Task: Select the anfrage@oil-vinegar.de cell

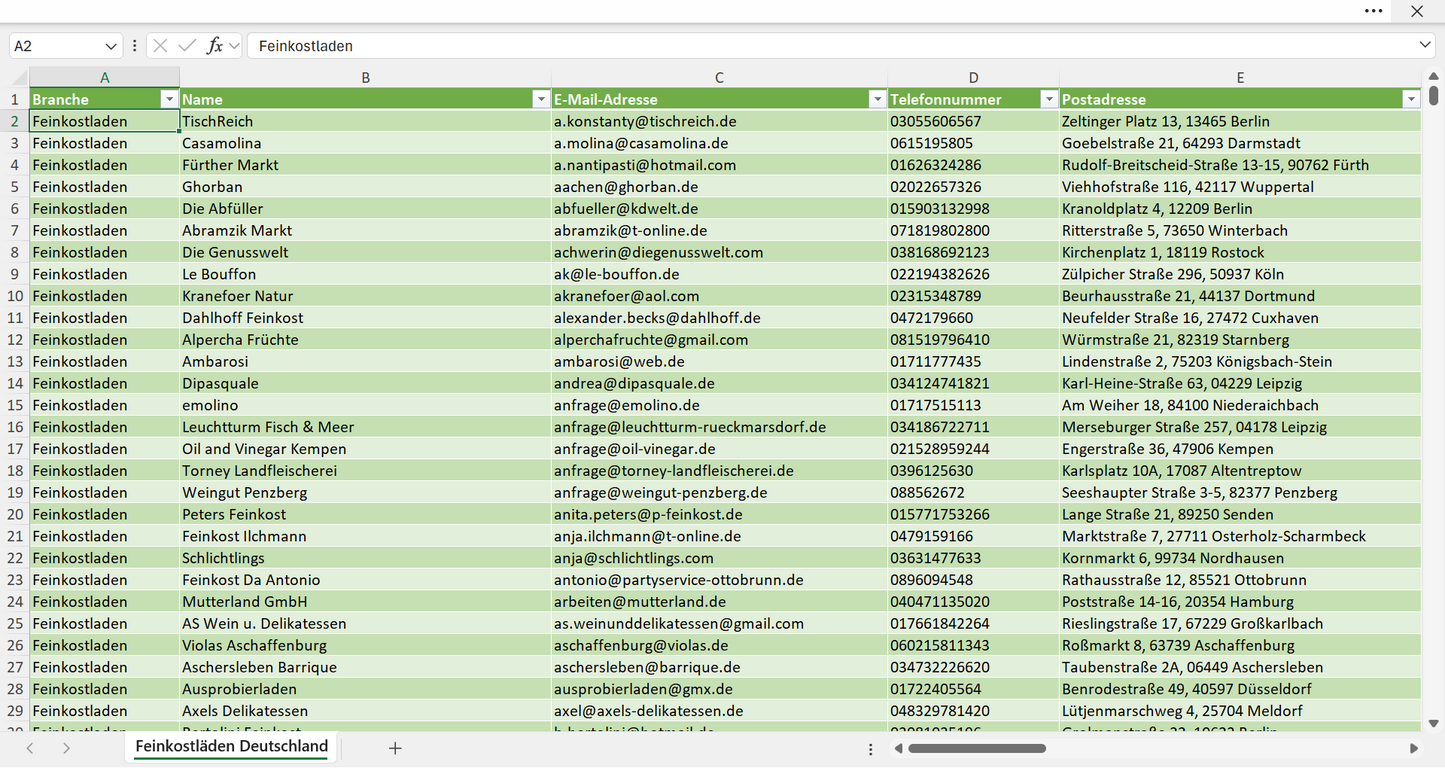Action: (719, 449)
